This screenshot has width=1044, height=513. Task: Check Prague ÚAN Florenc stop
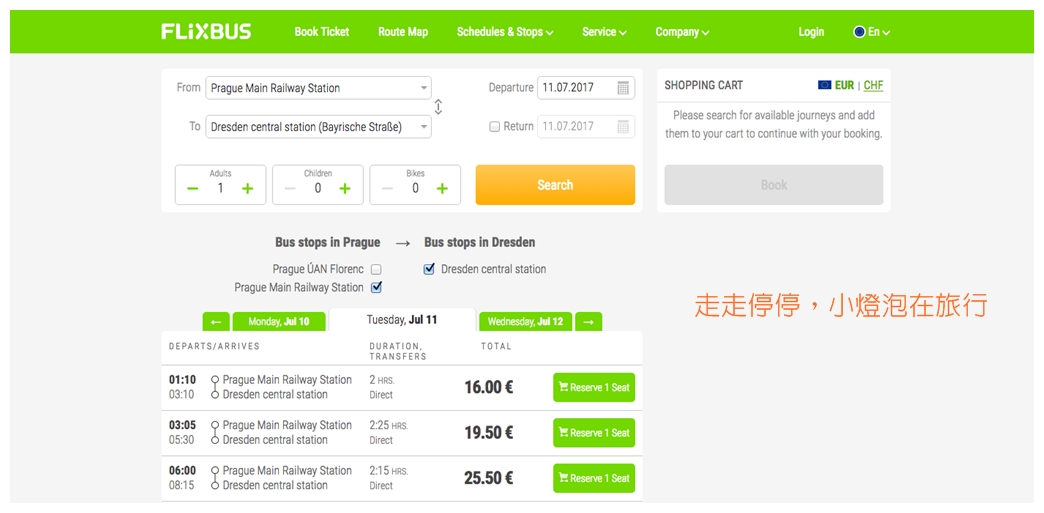[376, 270]
